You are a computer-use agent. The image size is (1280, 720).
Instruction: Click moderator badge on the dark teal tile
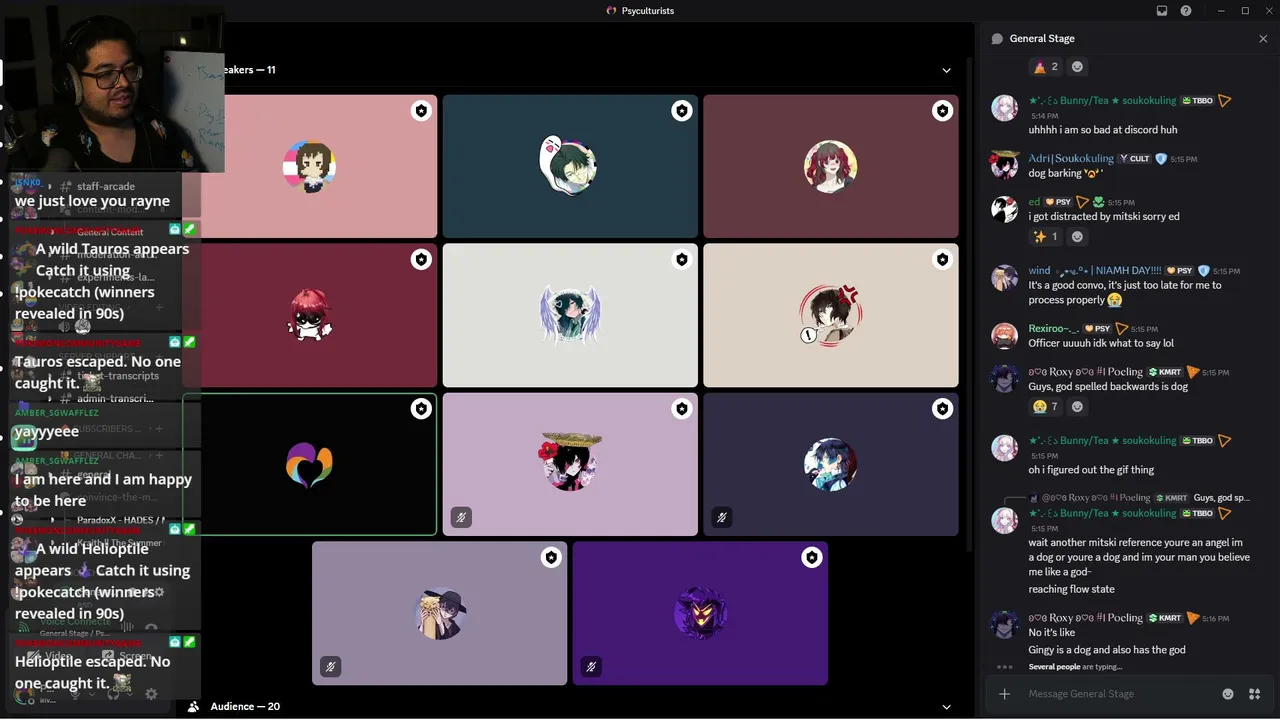[682, 111]
